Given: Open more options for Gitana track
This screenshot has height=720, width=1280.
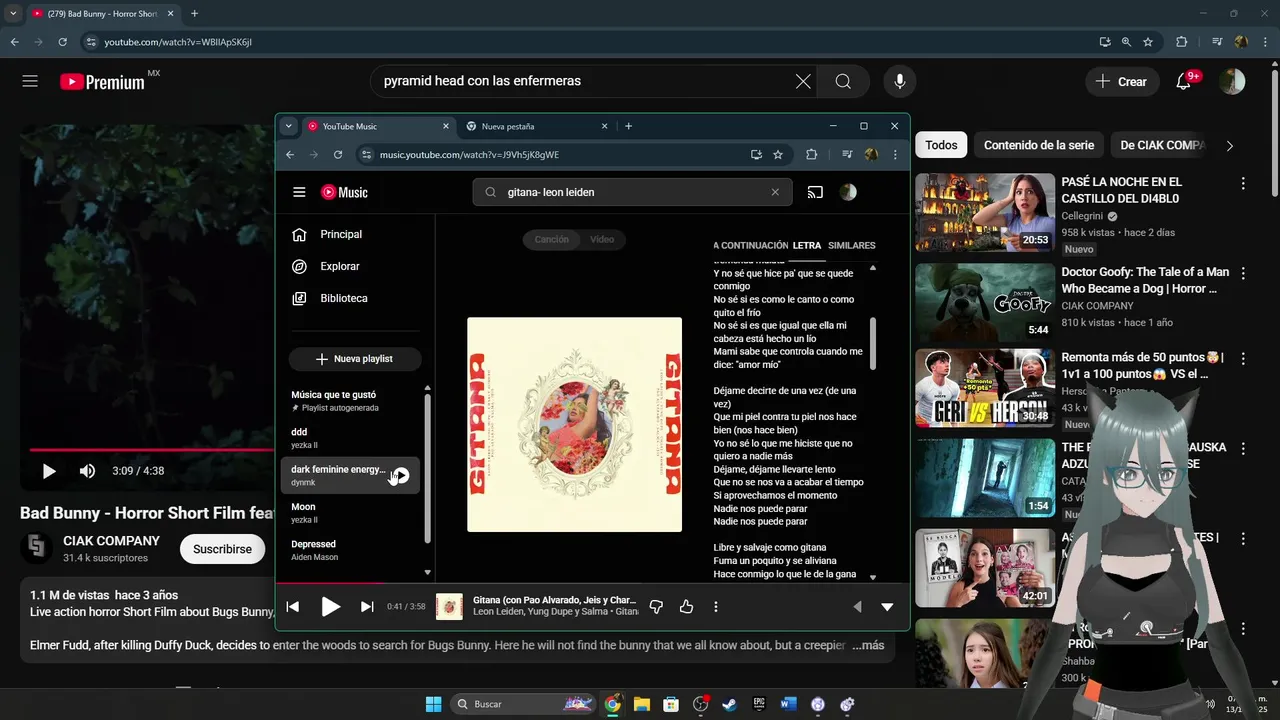Looking at the screenshot, I should 715,606.
